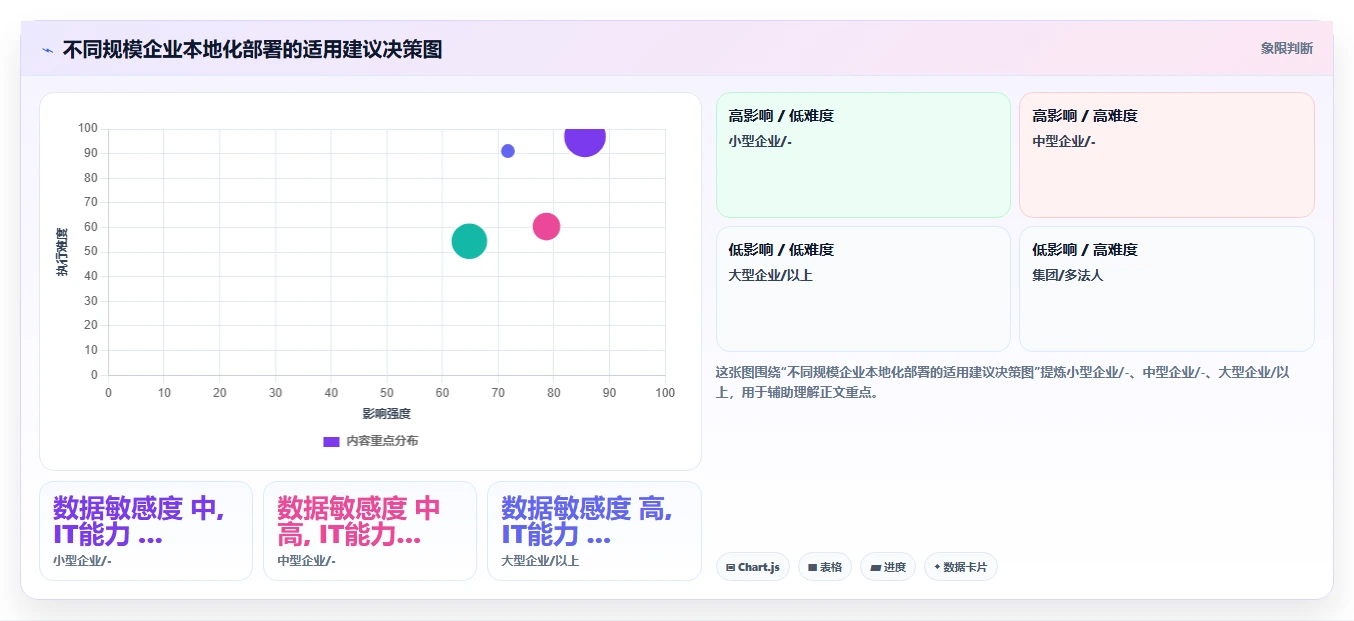Open the 高影响 / 低难度 quadrant card

[x=863, y=155]
